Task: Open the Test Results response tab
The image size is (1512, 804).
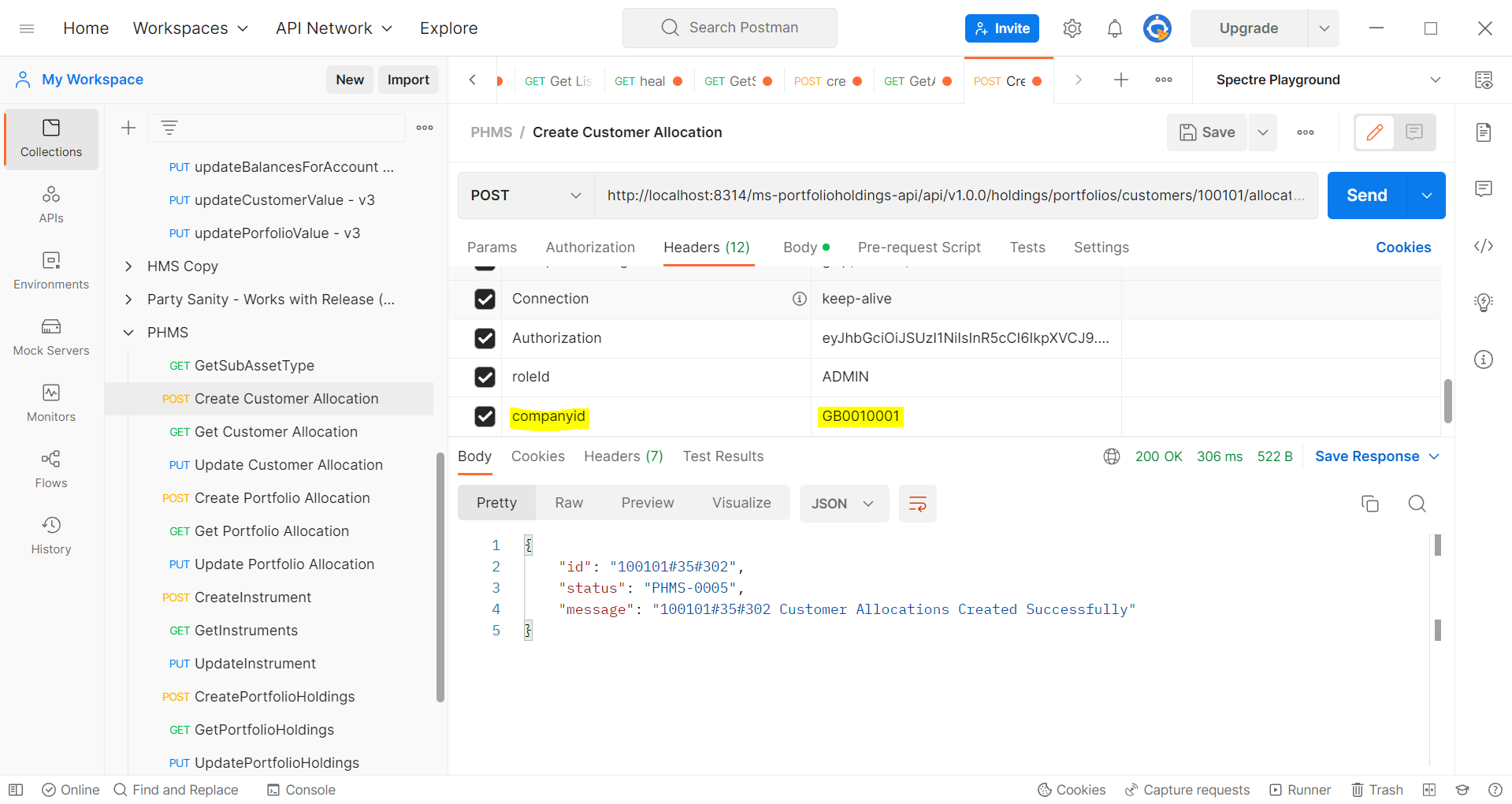Action: [x=723, y=456]
